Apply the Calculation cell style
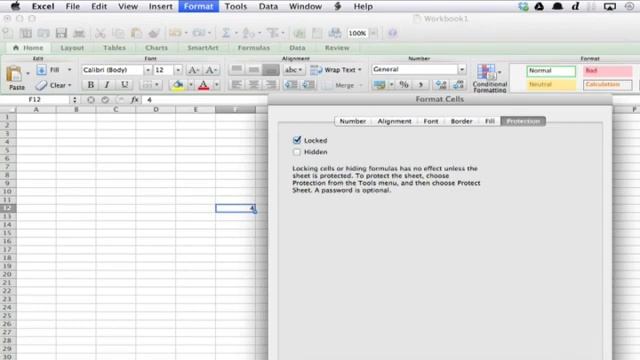Screen dimensions: 640x360 tap(608, 85)
